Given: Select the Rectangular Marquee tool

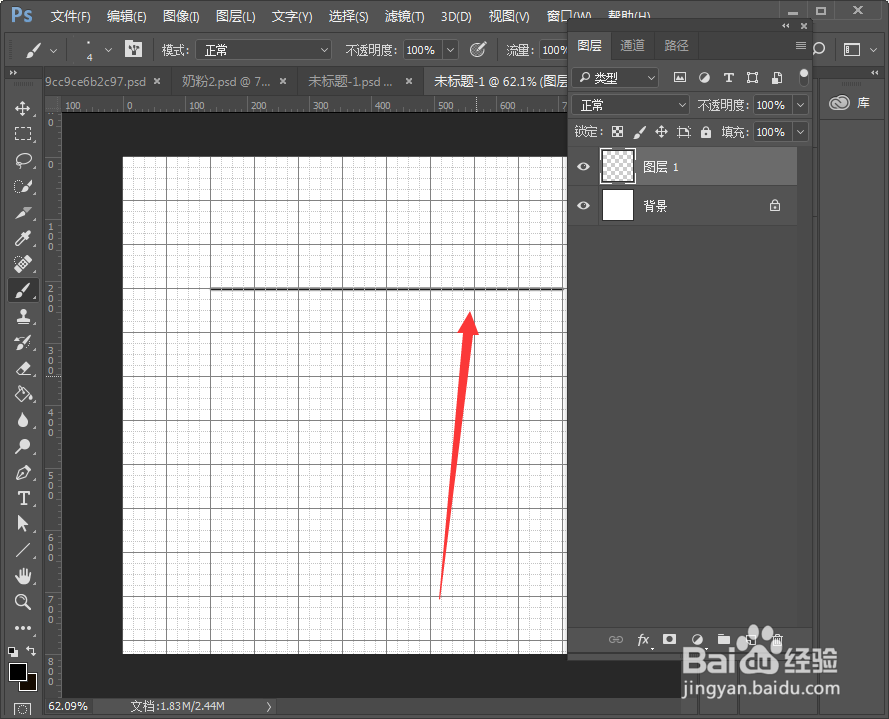Looking at the screenshot, I should coord(23,134).
